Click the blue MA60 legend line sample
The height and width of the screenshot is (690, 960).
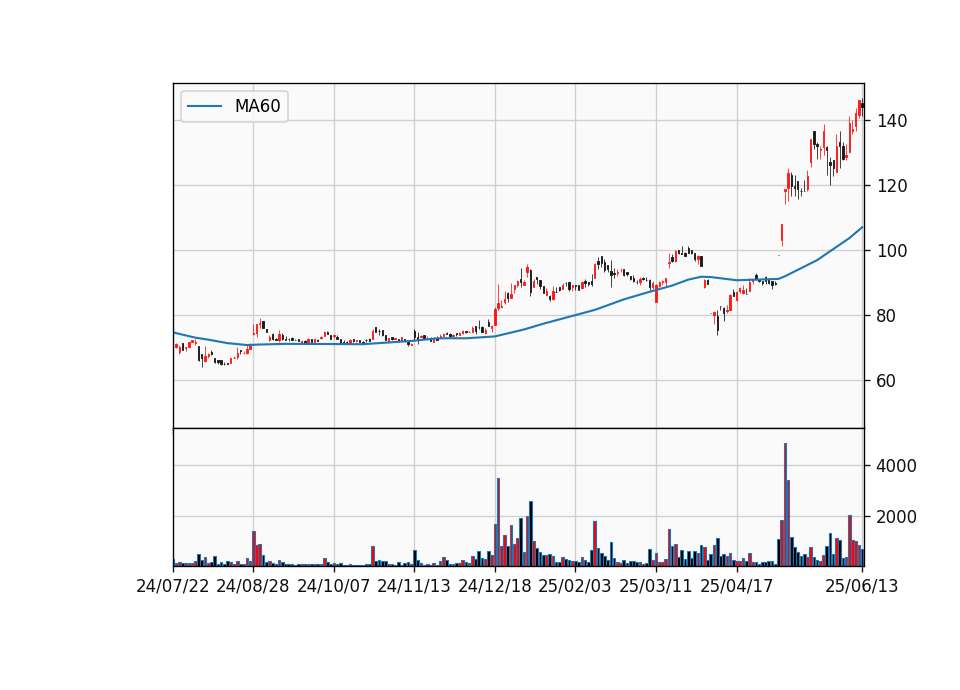204,106
